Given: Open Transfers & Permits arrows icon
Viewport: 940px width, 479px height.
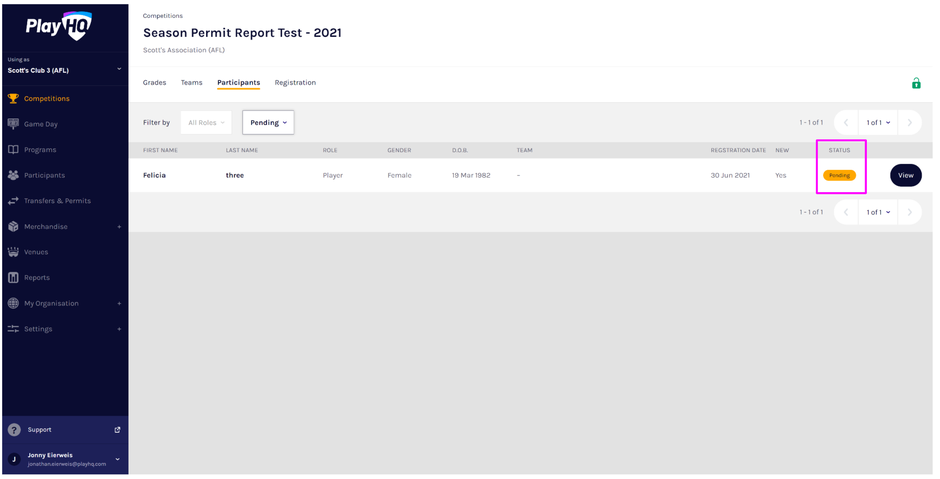Looking at the screenshot, I should click(x=13, y=201).
